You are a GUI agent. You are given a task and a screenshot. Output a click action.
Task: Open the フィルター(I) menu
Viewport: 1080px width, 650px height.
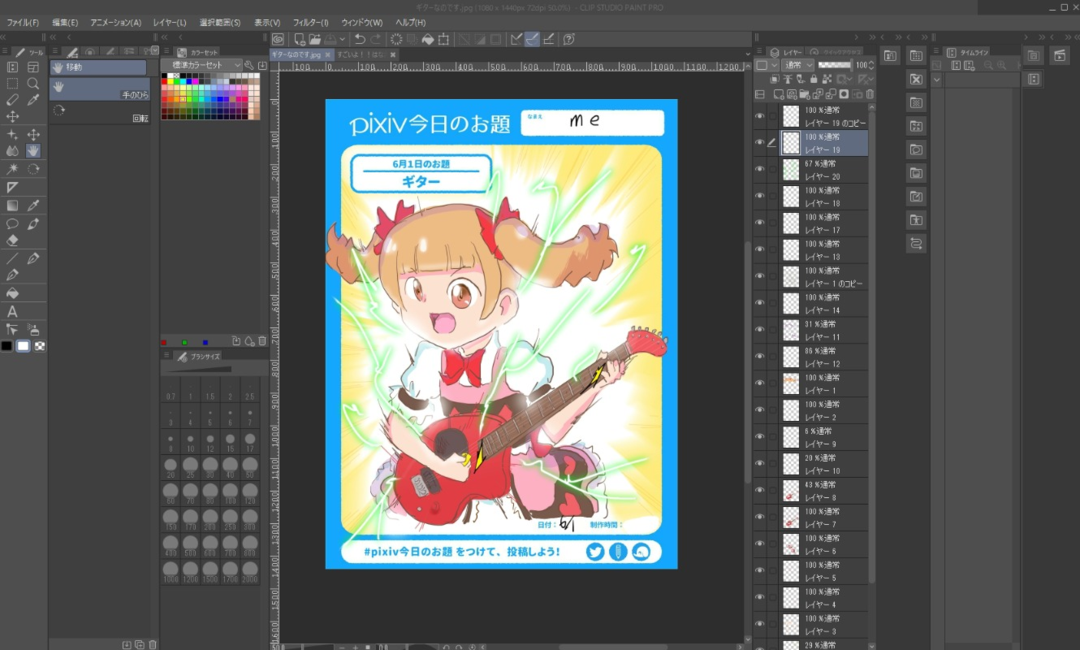point(310,22)
